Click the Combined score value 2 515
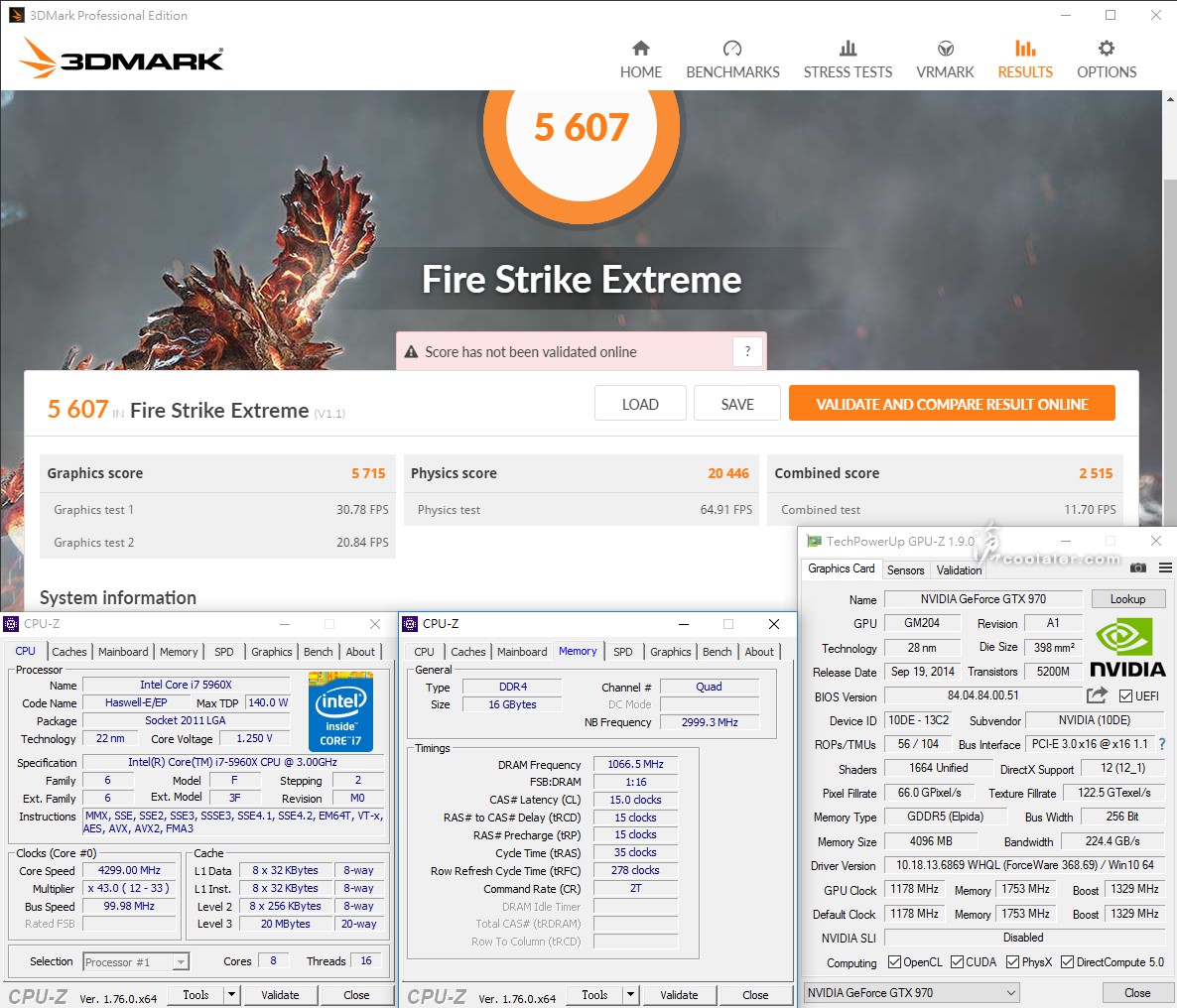Image resolution: width=1177 pixels, height=1008 pixels. tap(1096, 473)
